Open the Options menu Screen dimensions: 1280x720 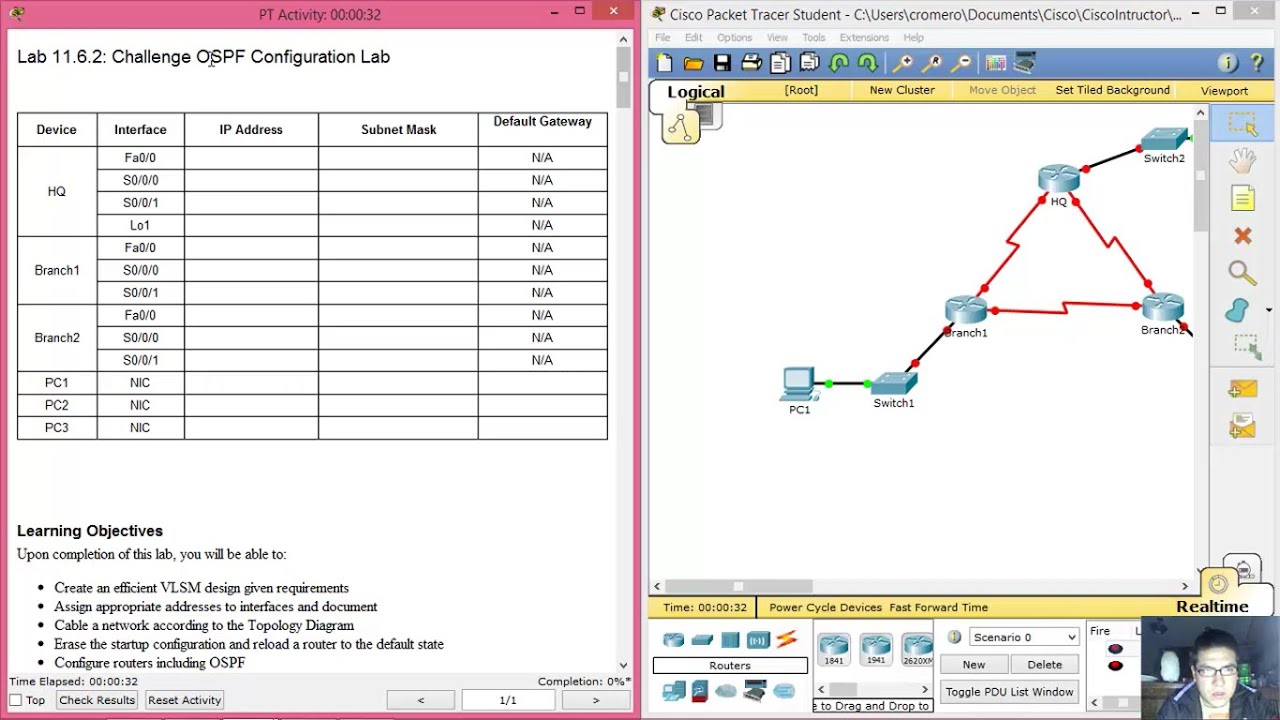[x=734, y=37]
